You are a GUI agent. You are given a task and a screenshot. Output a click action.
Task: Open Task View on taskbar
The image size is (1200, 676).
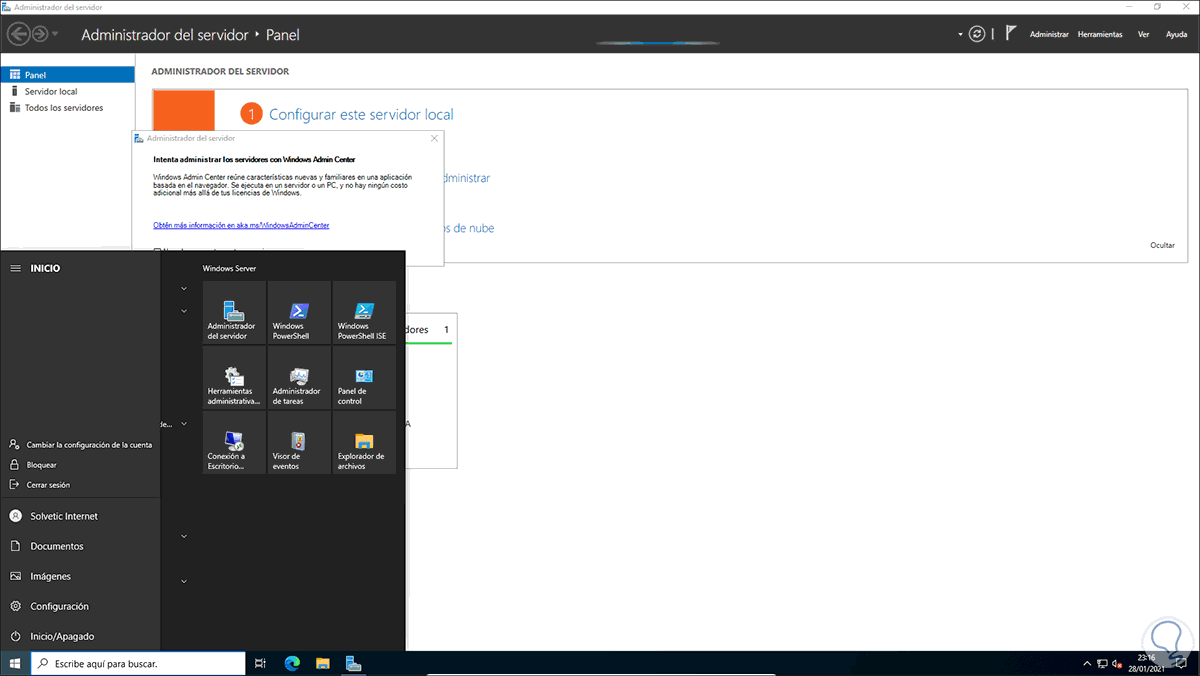260,663
